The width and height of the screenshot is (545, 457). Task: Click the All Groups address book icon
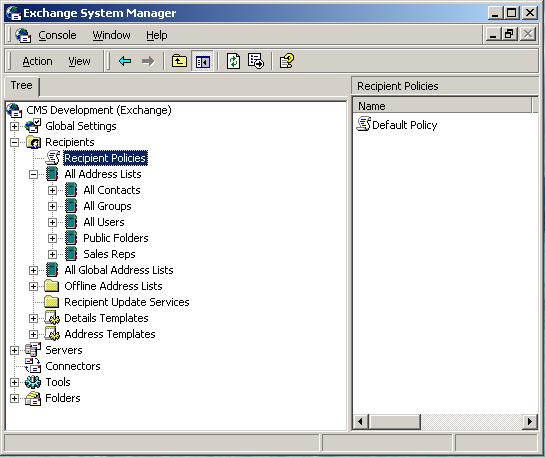tap(71, 206)
